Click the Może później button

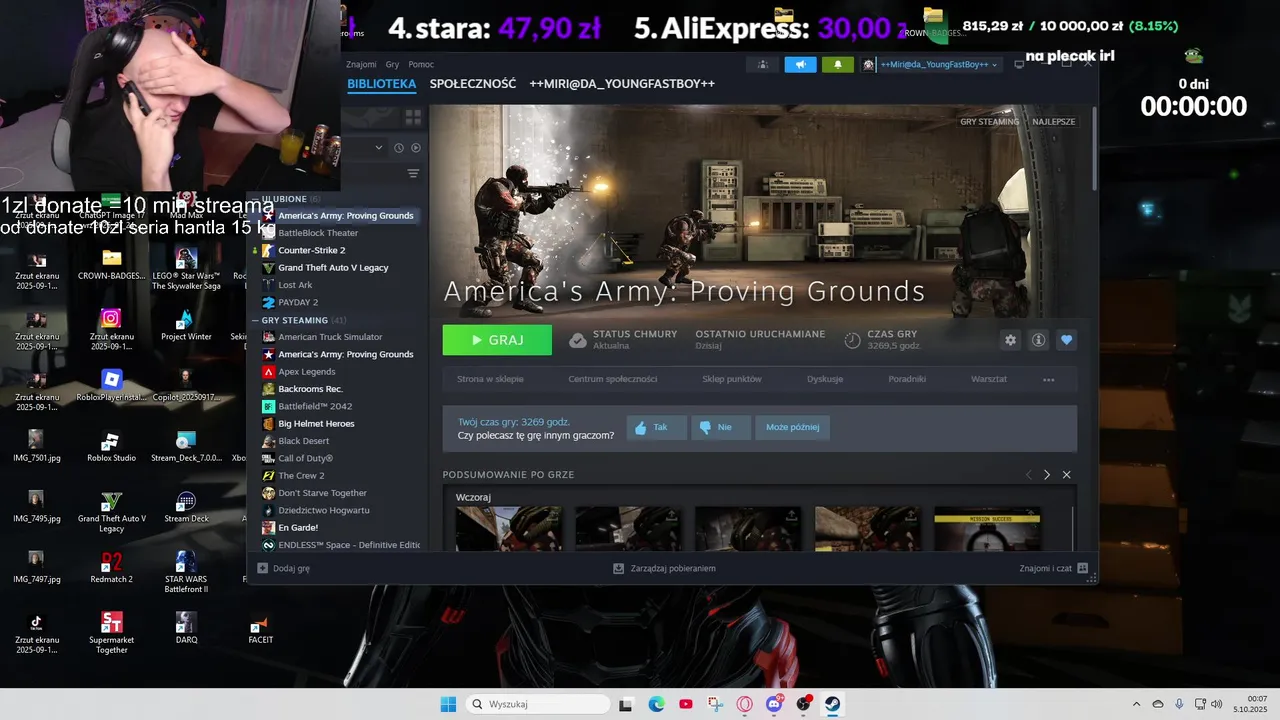coord(792,427)
